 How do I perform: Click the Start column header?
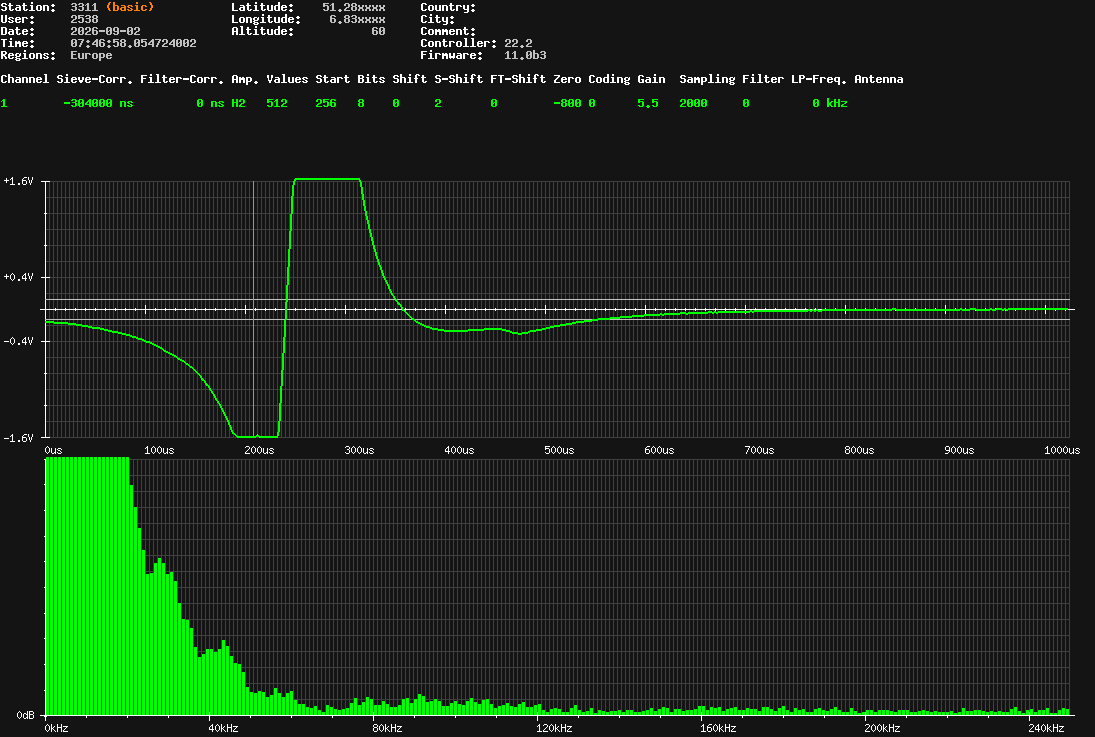(x=332, y=79)
